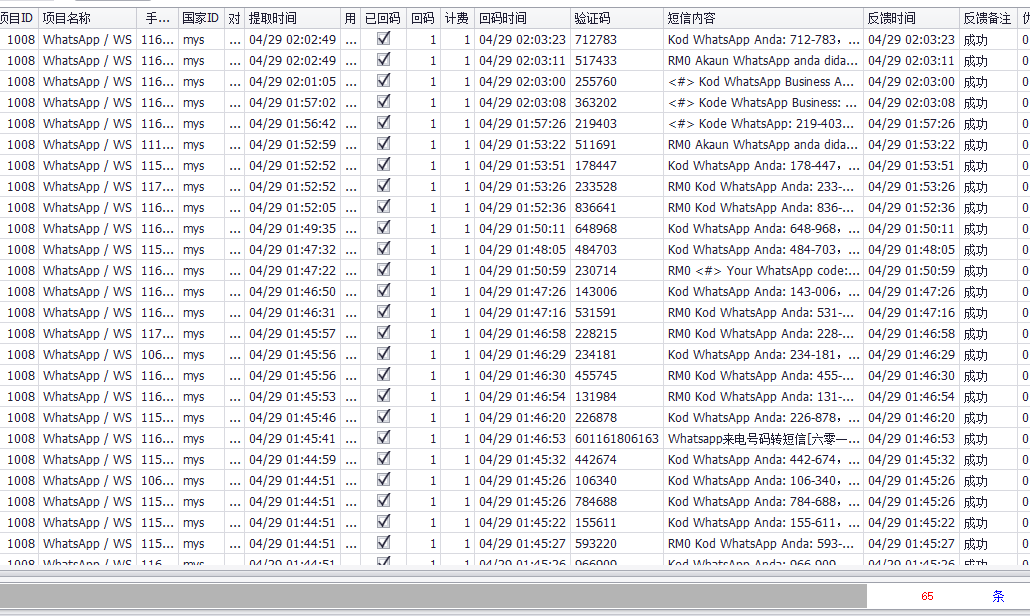Select verification code 106340 cell

617,481
